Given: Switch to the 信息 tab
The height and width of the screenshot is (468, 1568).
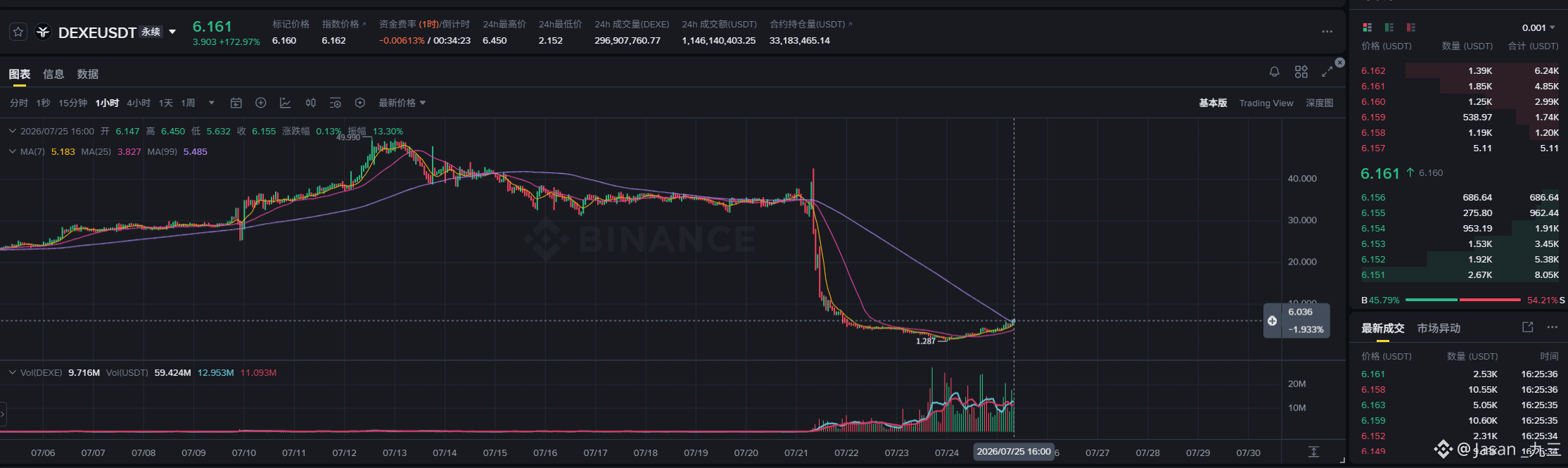Looking at the screenshot, I should click(53, 74).
